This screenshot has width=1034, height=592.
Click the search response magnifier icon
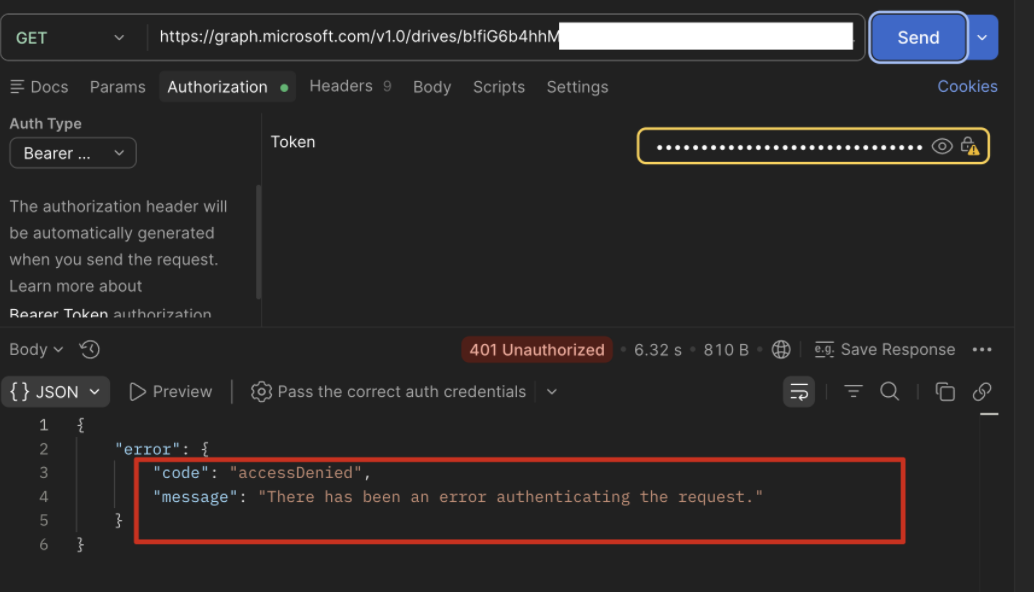click(890, 392)
